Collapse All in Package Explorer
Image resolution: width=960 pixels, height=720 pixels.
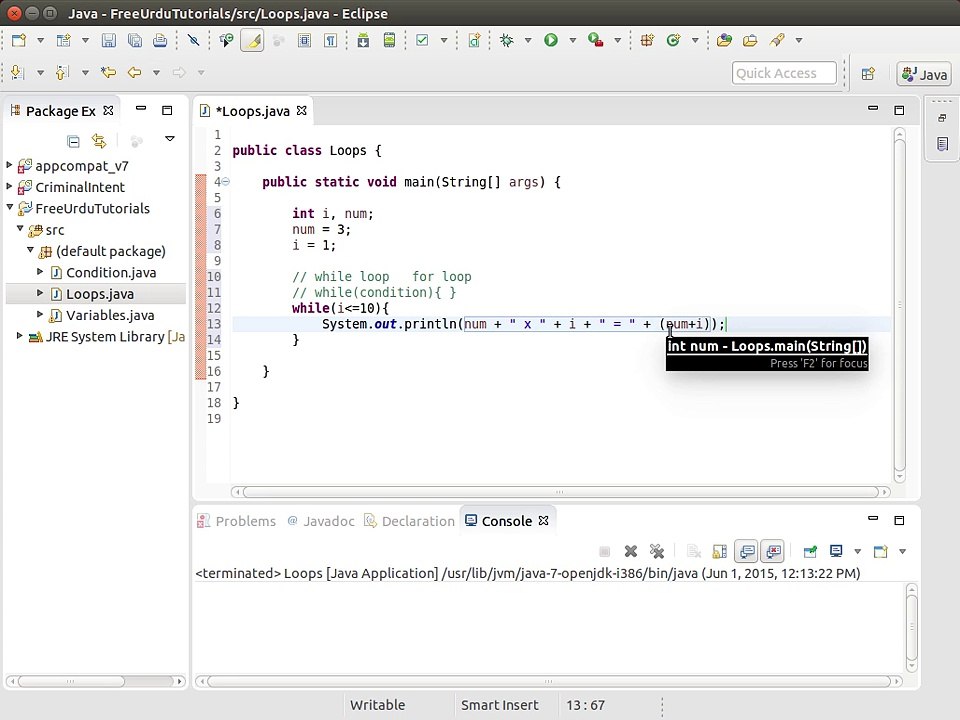pyautogui.click(x=73, y=142)
